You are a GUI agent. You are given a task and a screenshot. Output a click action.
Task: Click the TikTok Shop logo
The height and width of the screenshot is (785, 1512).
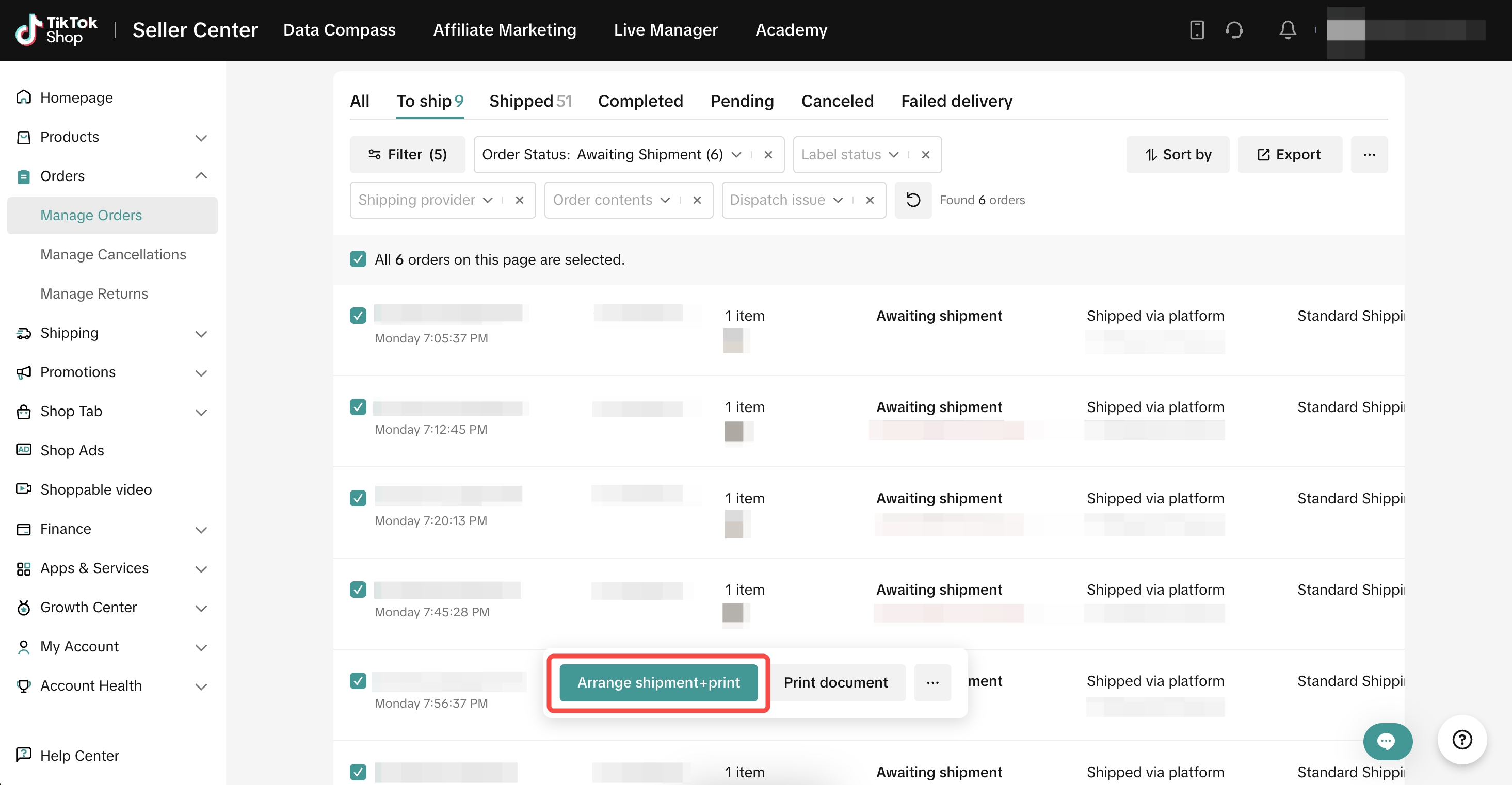(x=57, y=30)
